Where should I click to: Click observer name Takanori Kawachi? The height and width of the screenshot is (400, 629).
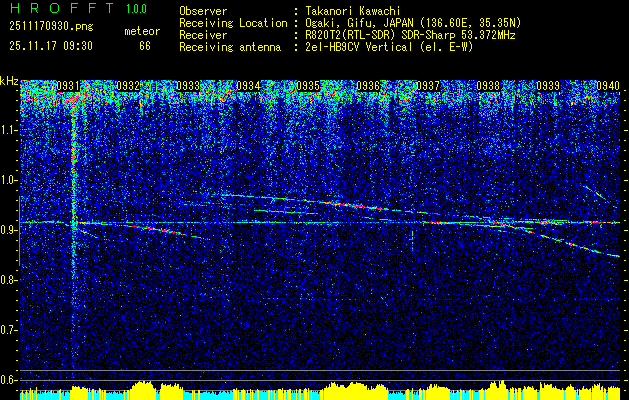[353, 11]
